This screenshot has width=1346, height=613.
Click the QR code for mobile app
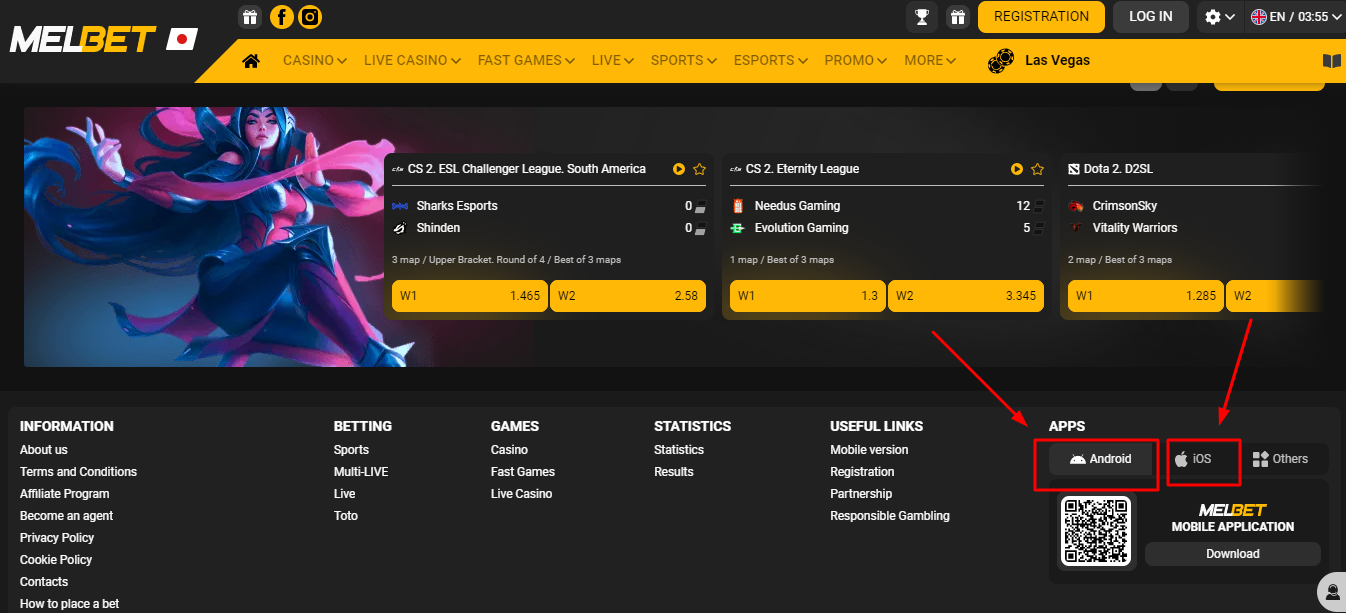tap(1096, 530)
